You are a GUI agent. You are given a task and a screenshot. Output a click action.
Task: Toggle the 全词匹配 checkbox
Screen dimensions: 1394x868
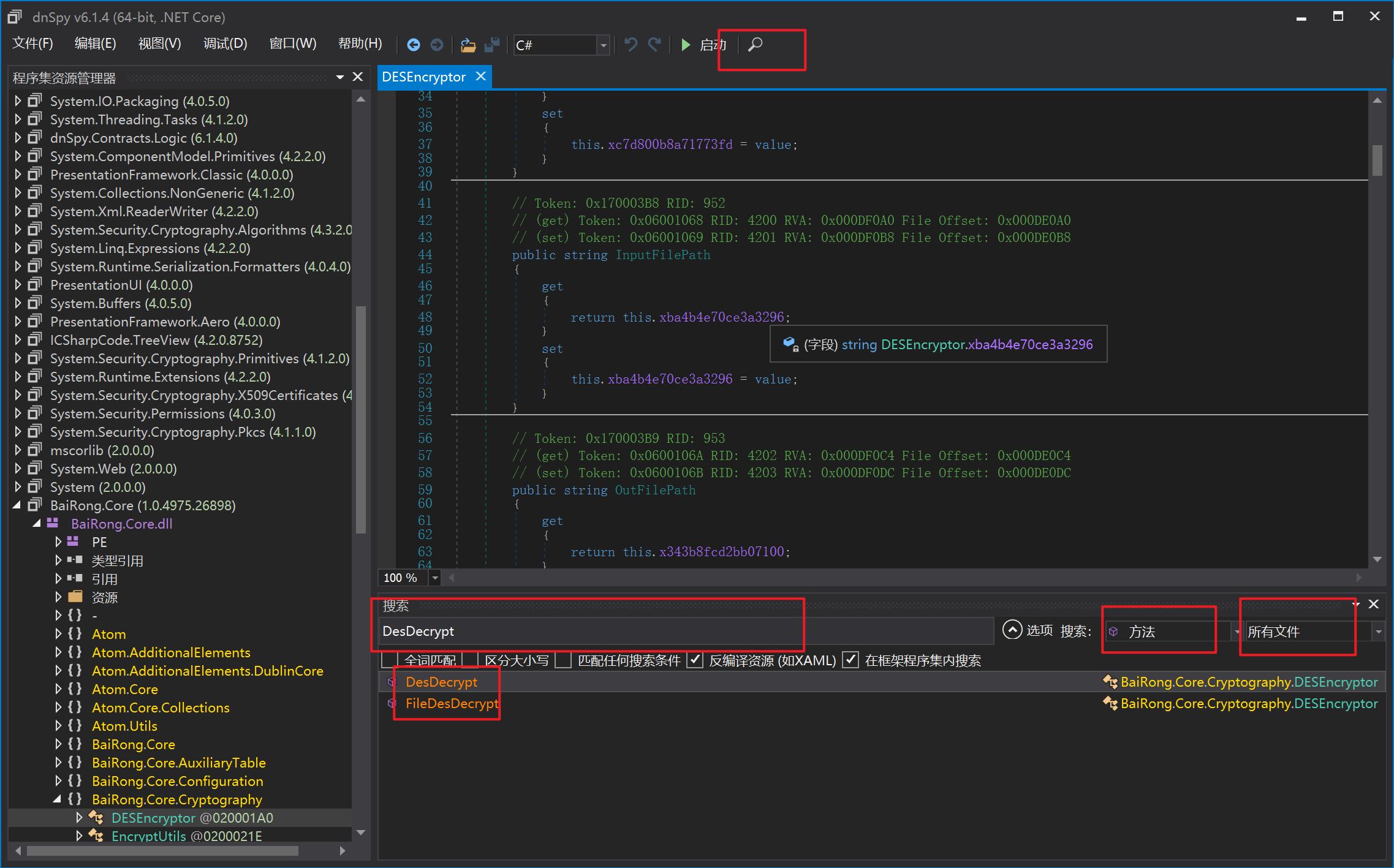pos(389,660)
